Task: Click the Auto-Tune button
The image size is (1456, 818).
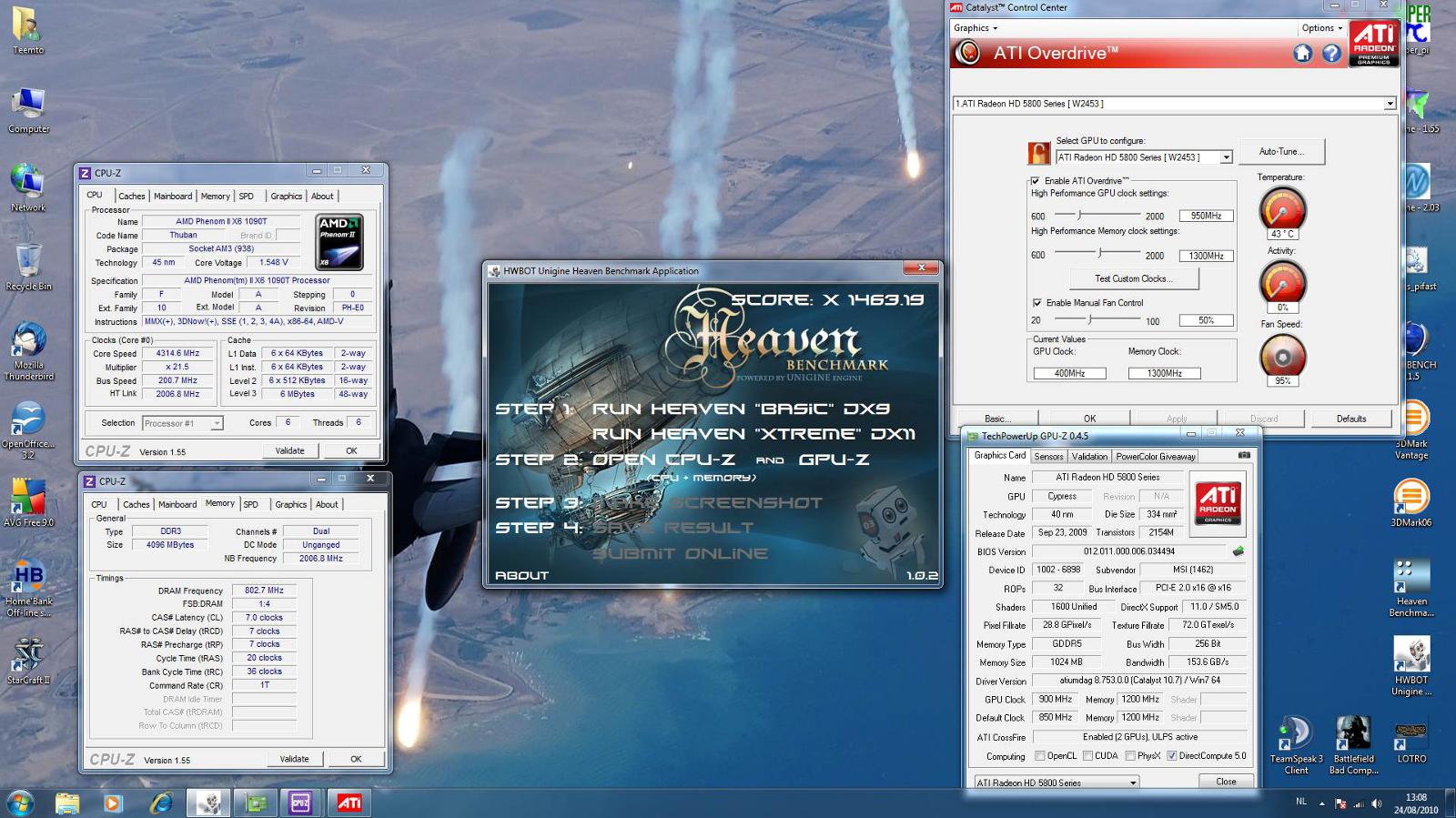Action: (x=1280, y=152)
